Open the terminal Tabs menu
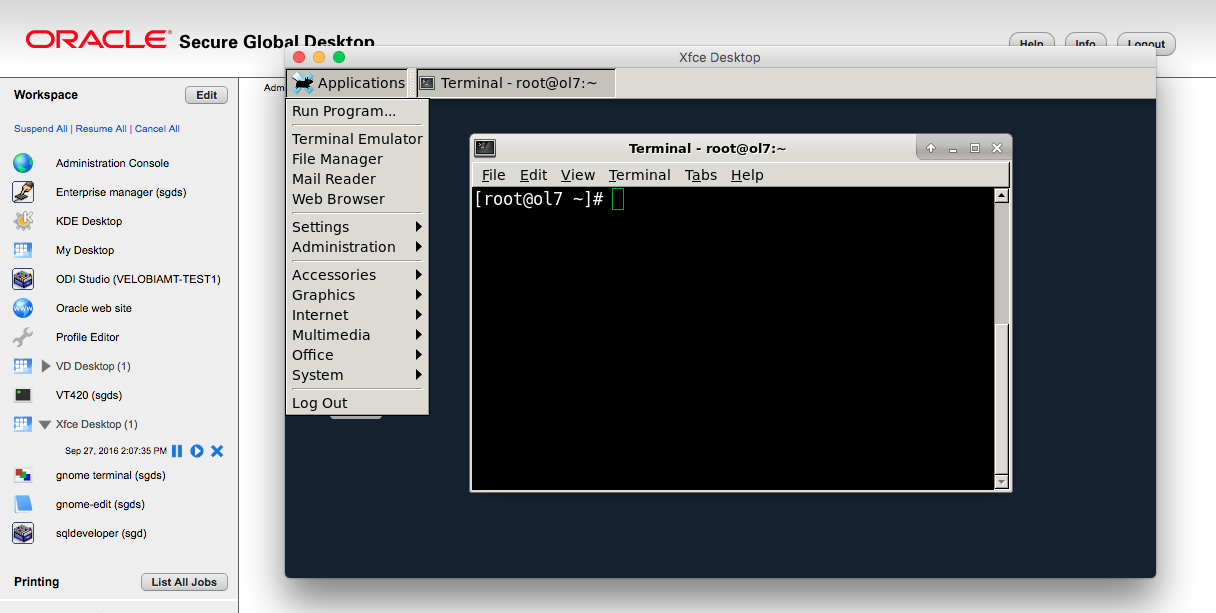 pyautogui.click(x=701, y=175)
